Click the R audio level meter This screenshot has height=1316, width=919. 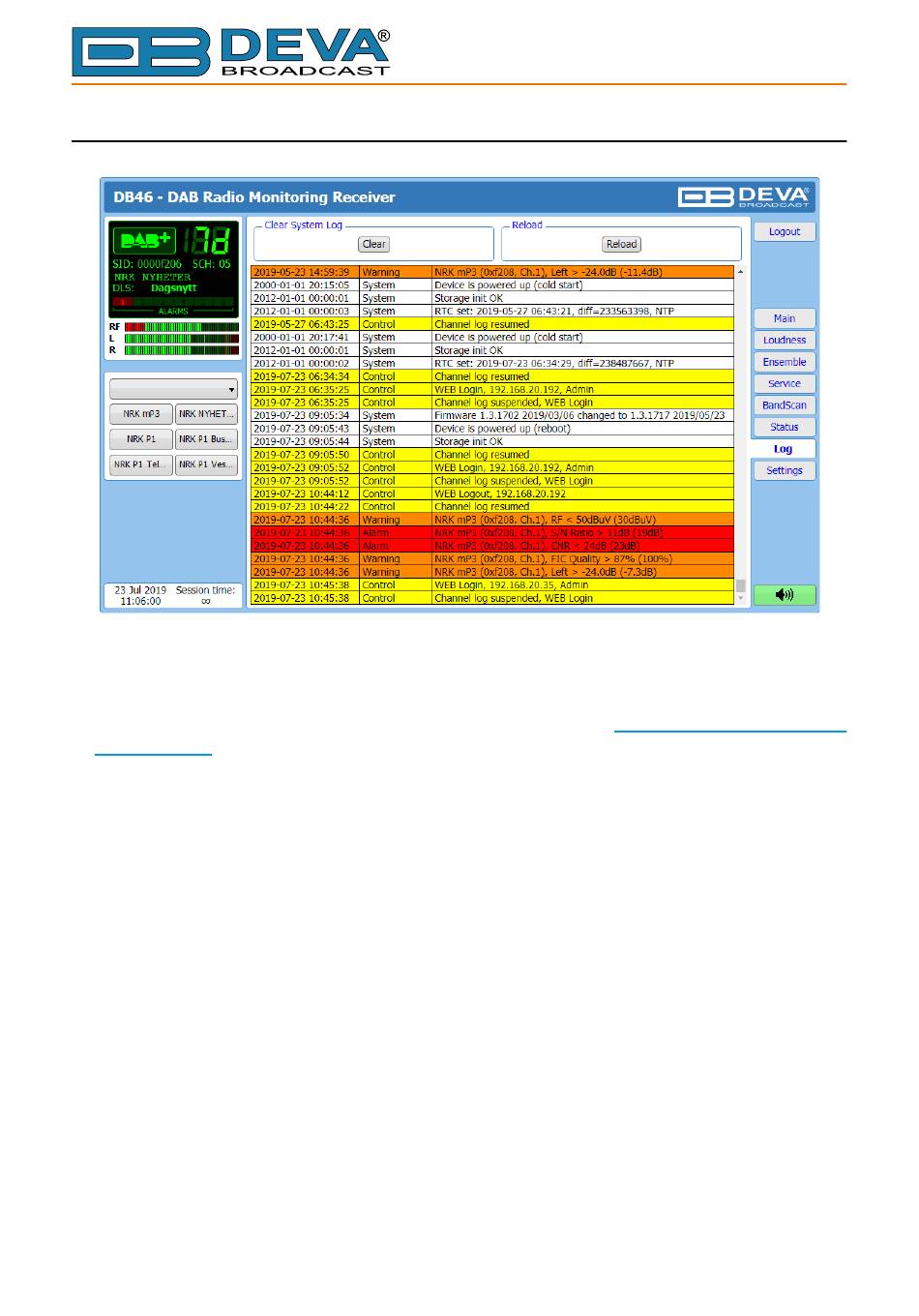pos(182,350)
